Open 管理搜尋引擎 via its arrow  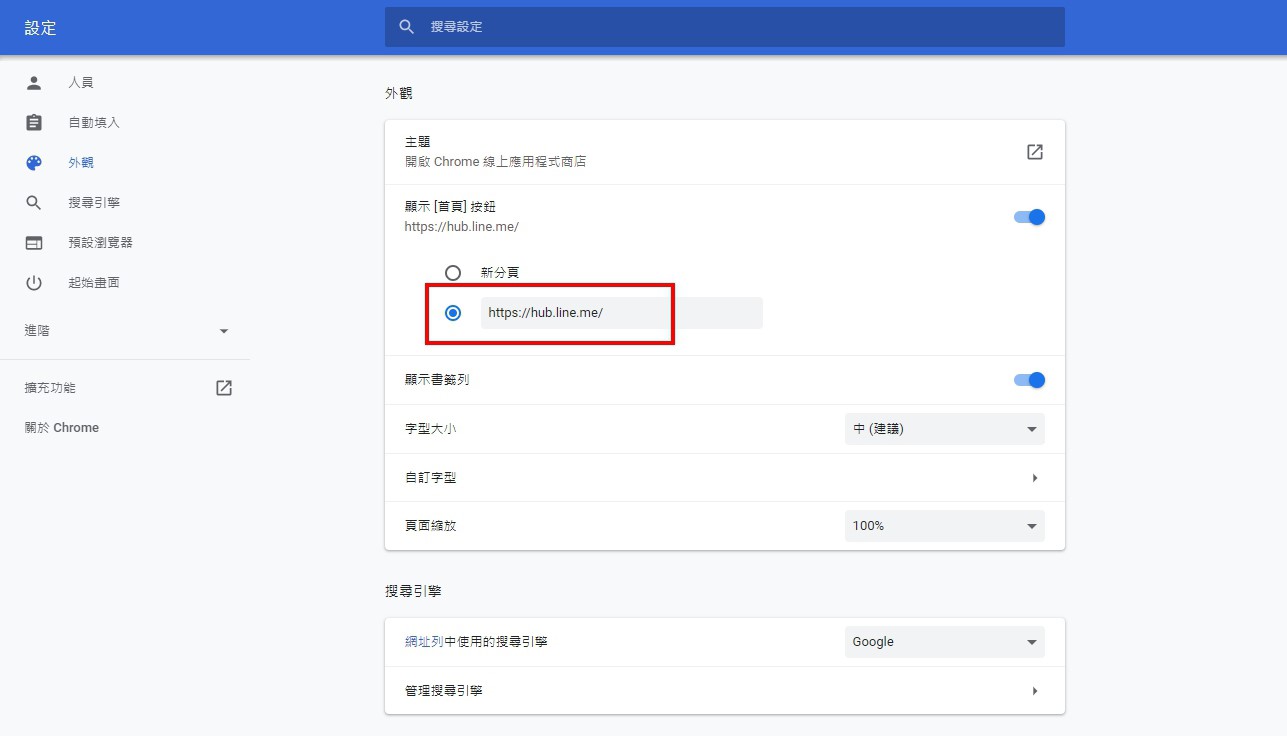pos(1035,691)
